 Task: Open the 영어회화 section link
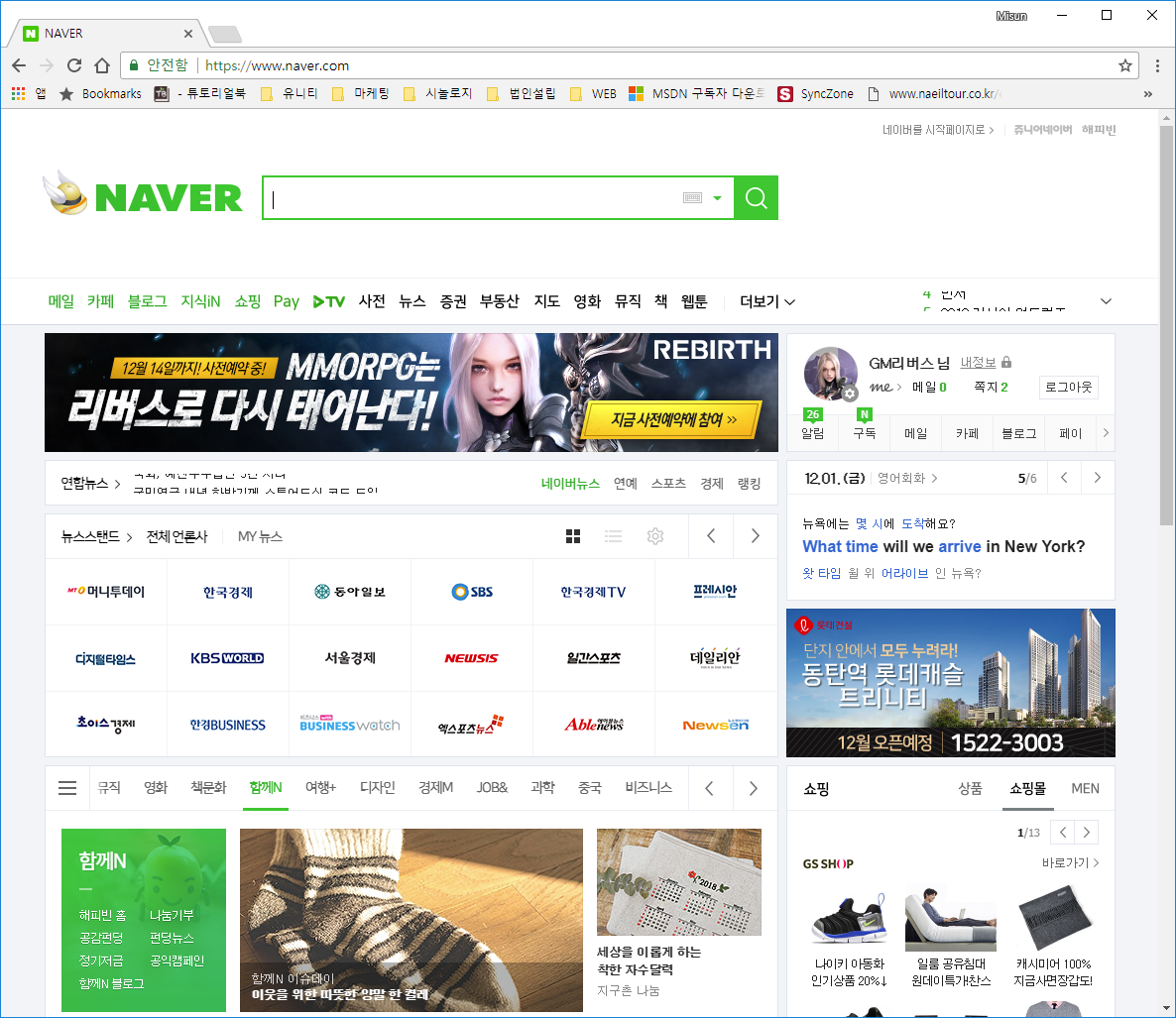point(906,478)
